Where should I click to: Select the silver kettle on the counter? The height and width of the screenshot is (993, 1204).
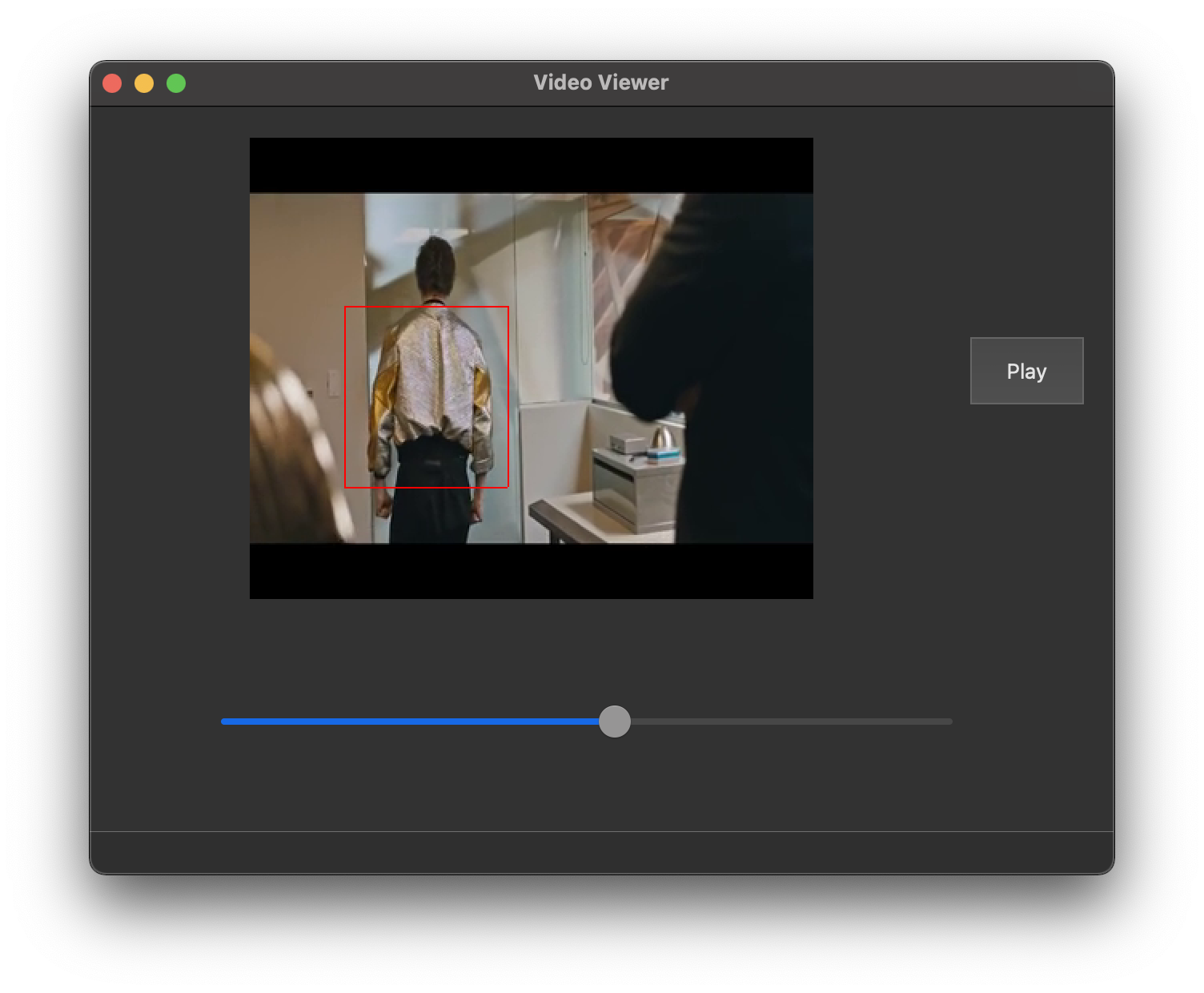[662, 437]
